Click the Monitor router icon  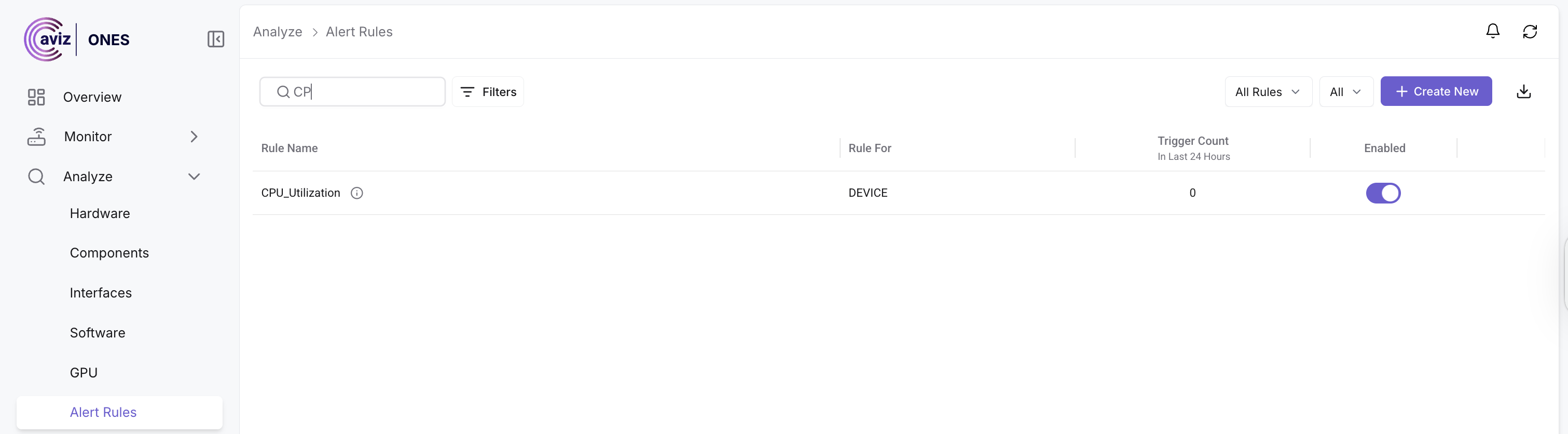tap(36, 137)
